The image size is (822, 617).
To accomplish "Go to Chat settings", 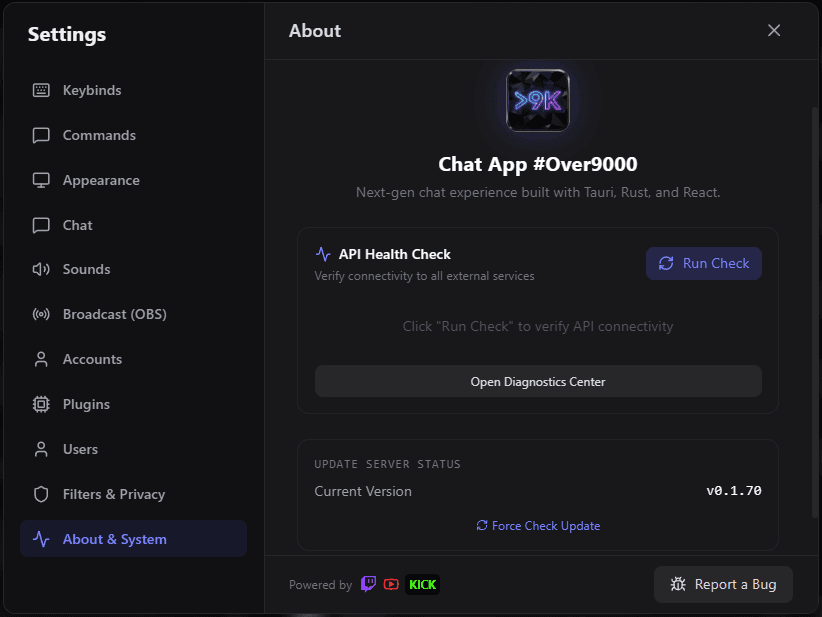I will 77,225.
